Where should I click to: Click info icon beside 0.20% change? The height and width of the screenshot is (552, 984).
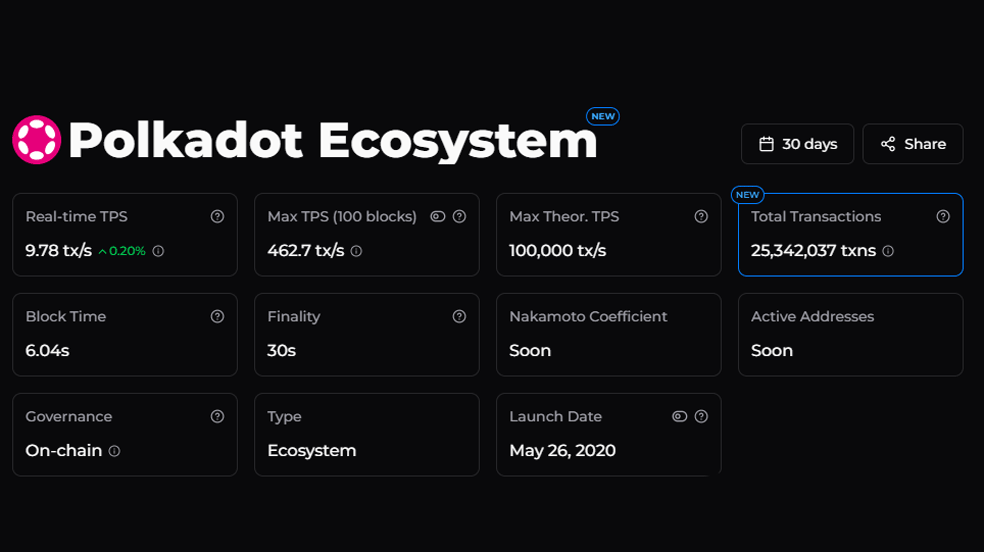click(x=158, y=251)
